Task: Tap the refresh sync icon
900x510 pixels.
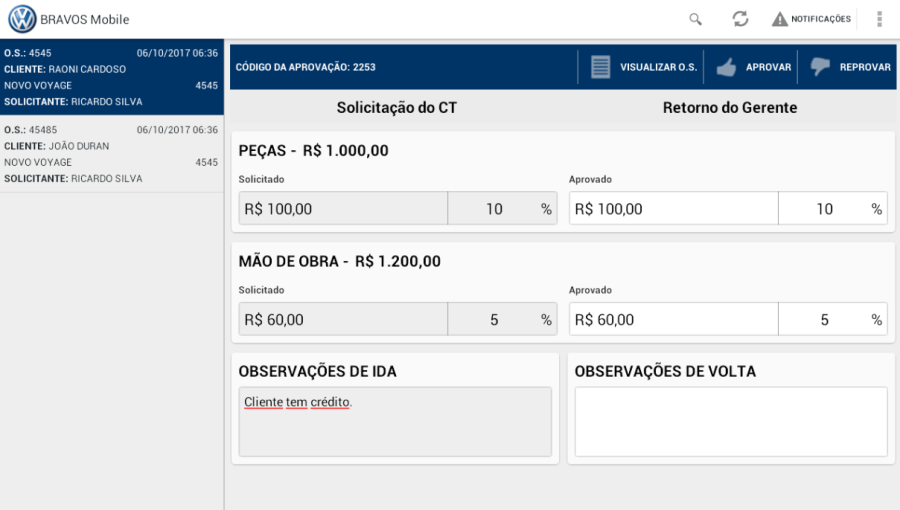Action: click(740, 19)
